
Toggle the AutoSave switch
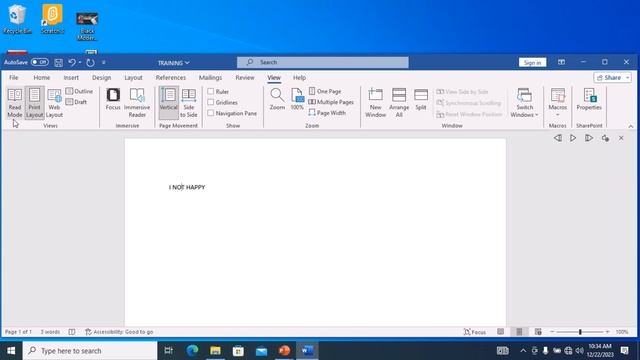tap(40, 62)
